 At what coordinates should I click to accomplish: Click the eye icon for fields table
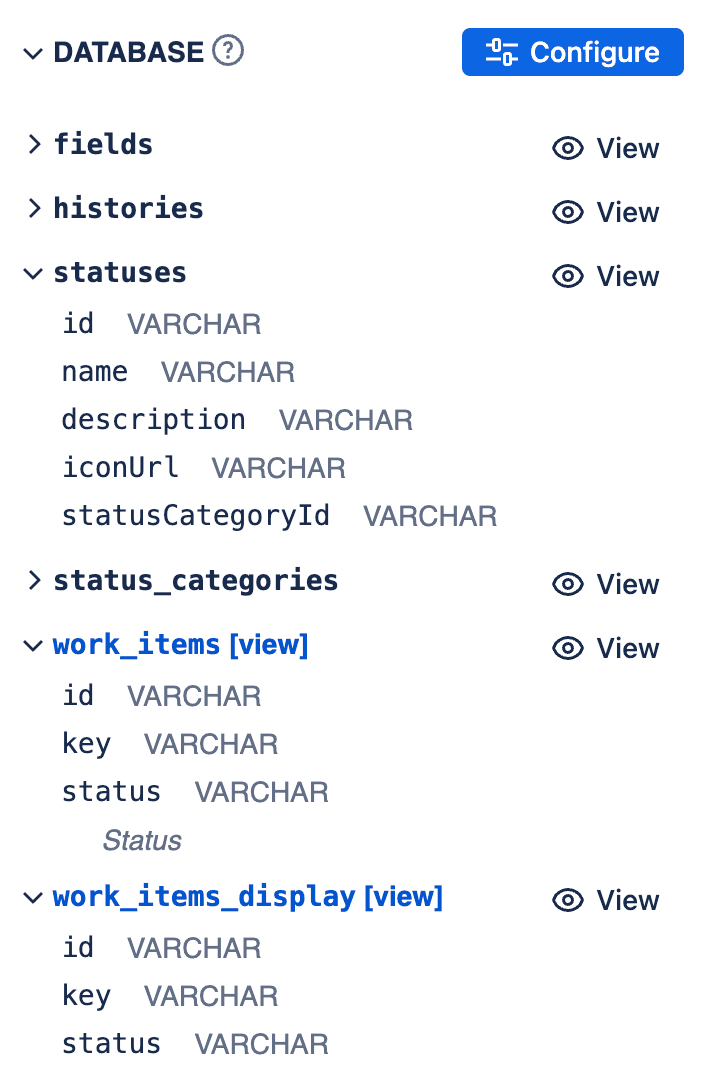[x=568, y=148]
